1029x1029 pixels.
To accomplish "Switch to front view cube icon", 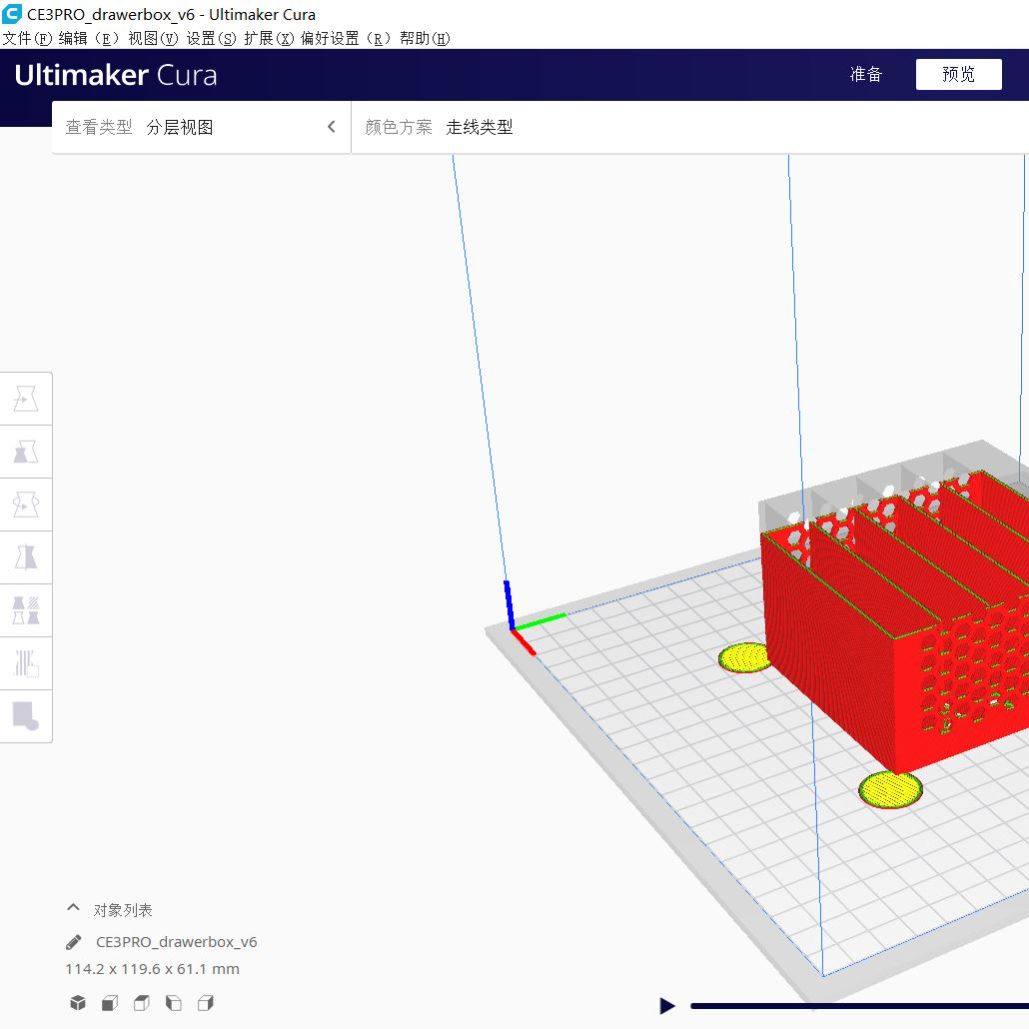I will pos(110,1003).
